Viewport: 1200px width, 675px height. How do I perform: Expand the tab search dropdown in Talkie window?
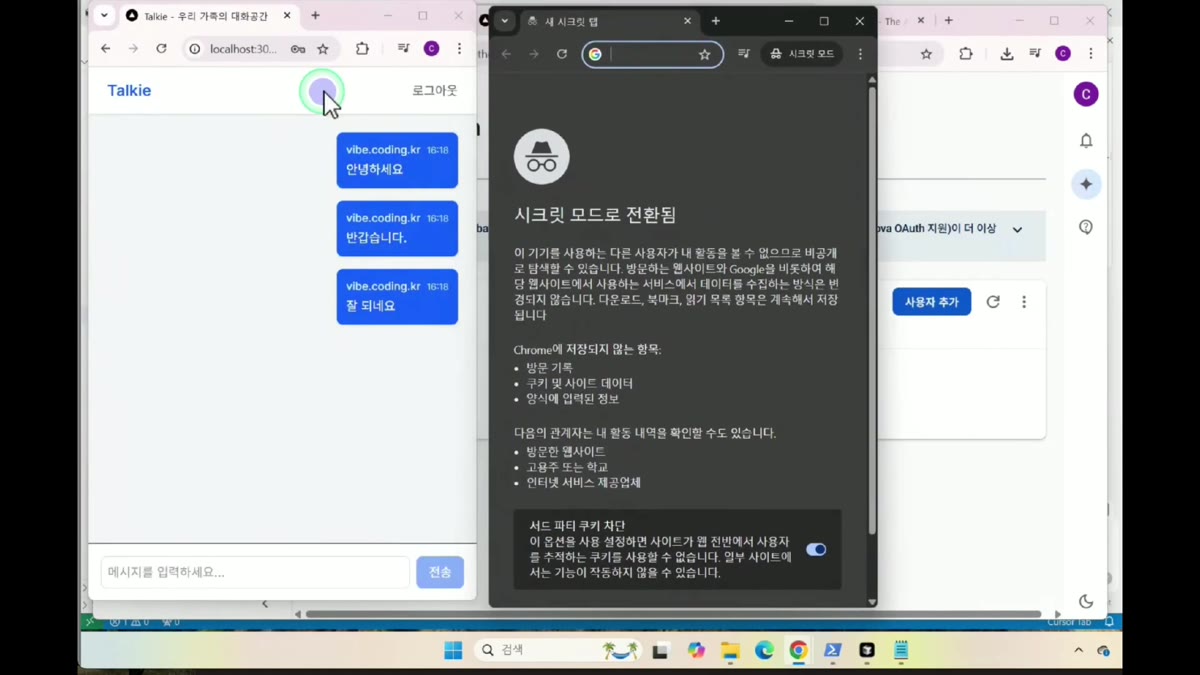click(x=104, y=16)
